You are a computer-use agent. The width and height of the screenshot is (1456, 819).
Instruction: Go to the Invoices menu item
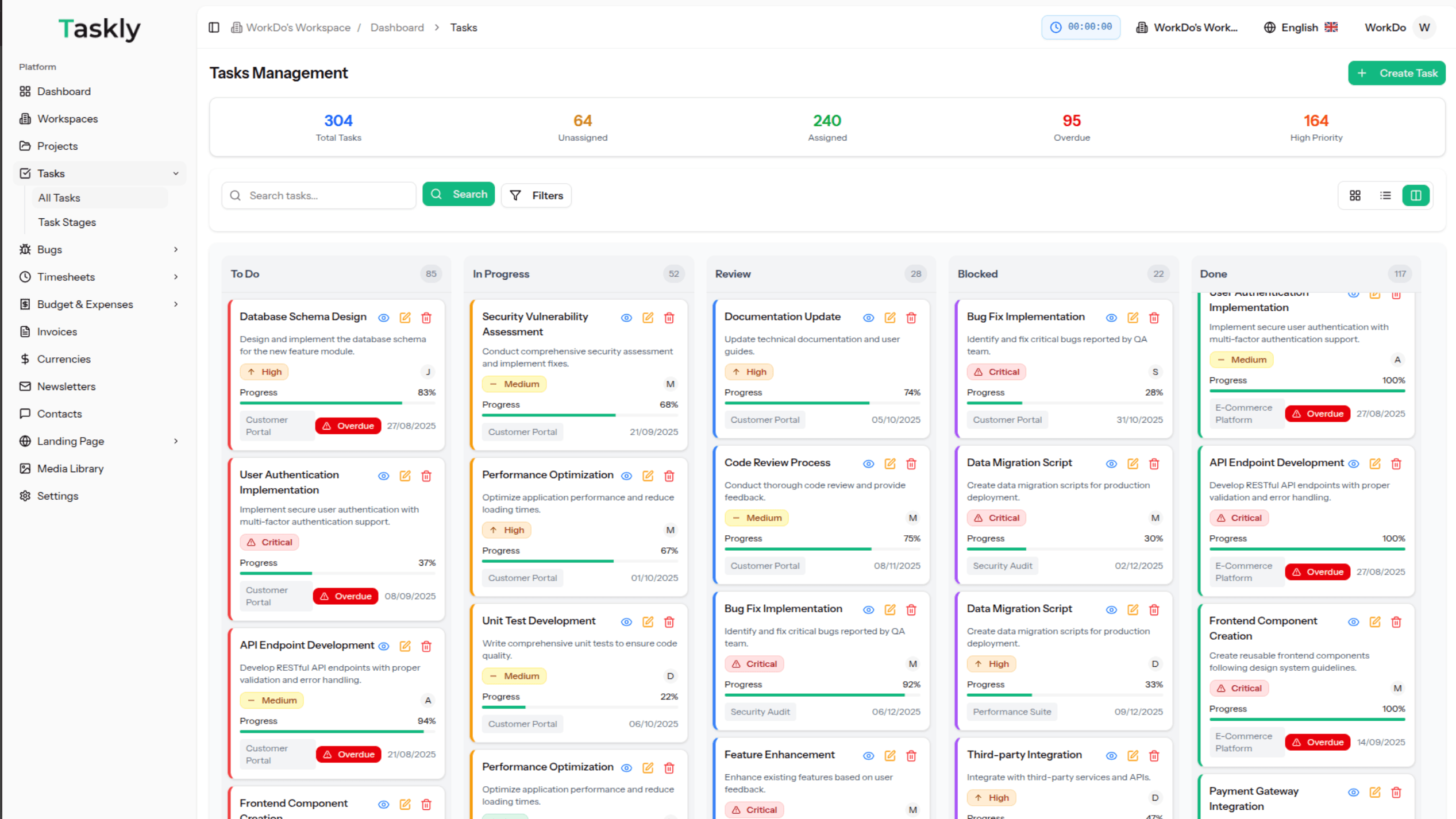click(x=57, y=331)
